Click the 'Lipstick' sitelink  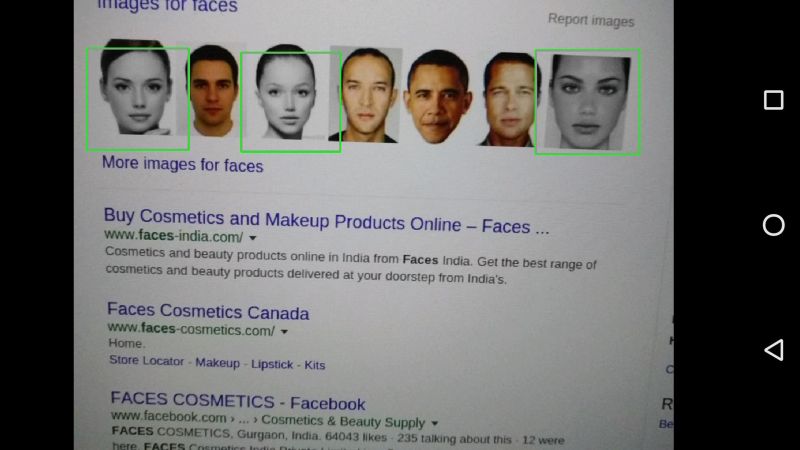tap(272, 364)
